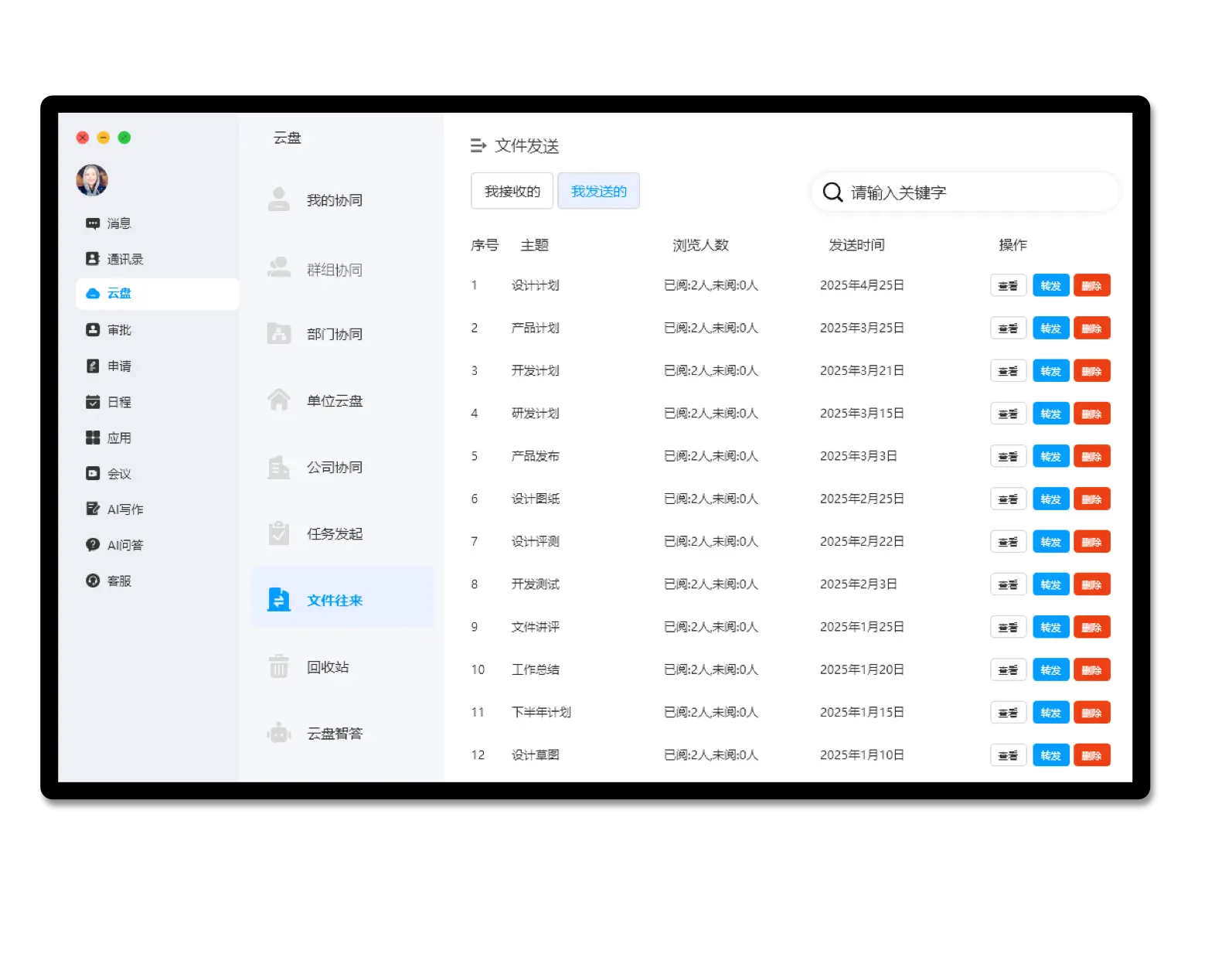The image size is (1232, 957).
Task: Click the 发送时间 column header
Action: [x=856, y=245]
